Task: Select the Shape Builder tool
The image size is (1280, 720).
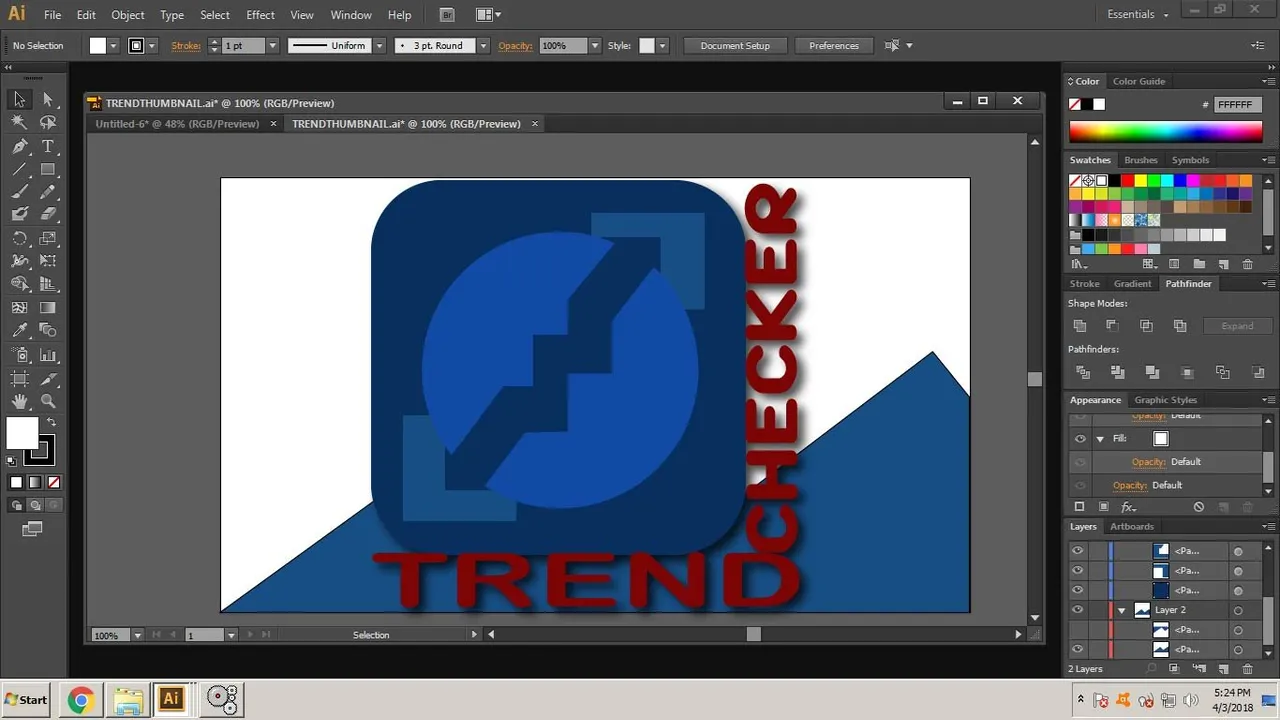Action: pyautogui.click(x=19, y=284)
